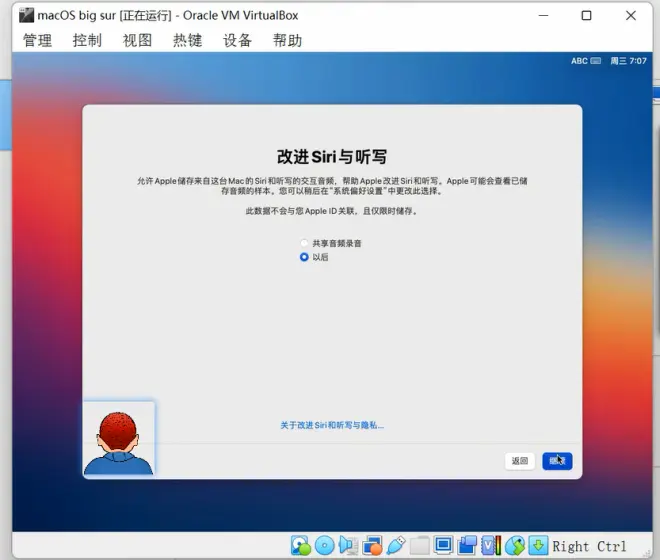Click the audio speaker status icon
Image resolution: width=660 pixels, height=560 pixels.
point(348,546)
